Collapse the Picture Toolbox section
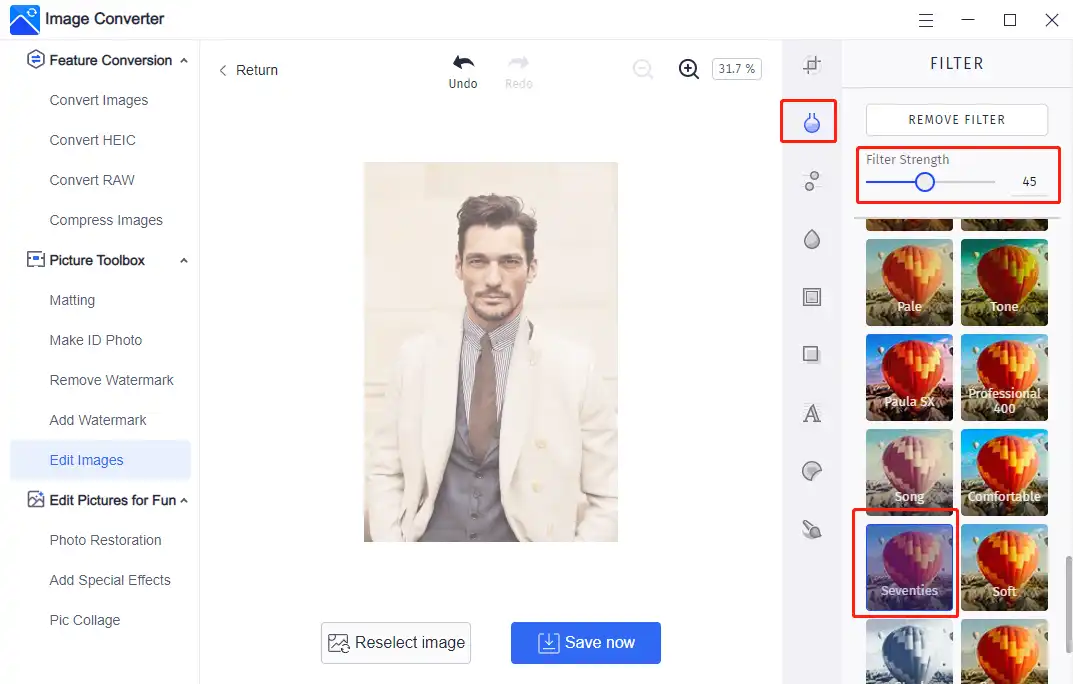 [x=183, y=261]
